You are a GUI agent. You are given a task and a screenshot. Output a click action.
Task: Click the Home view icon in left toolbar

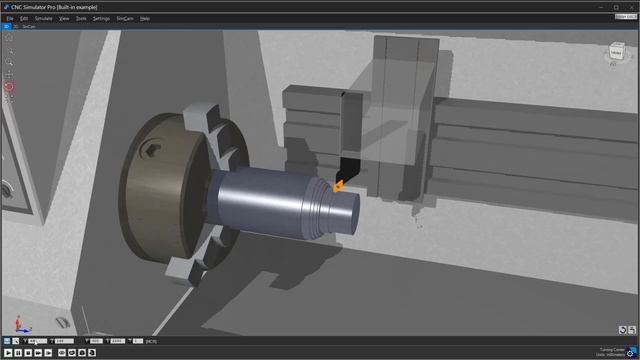[x=9, y=38]
